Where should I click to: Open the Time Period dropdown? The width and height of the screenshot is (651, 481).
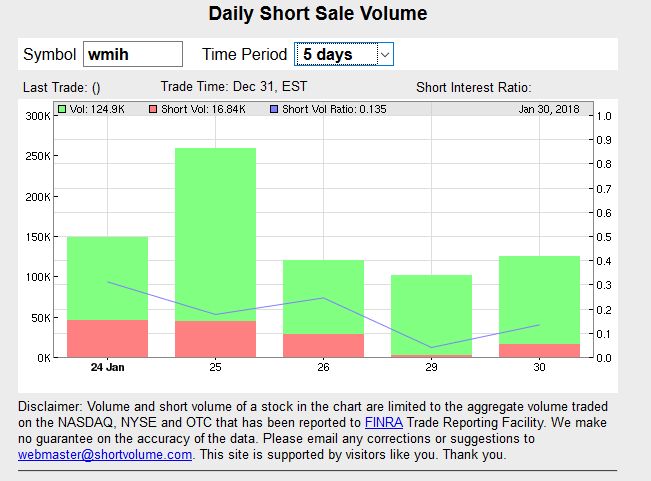(x=334, y=54)
